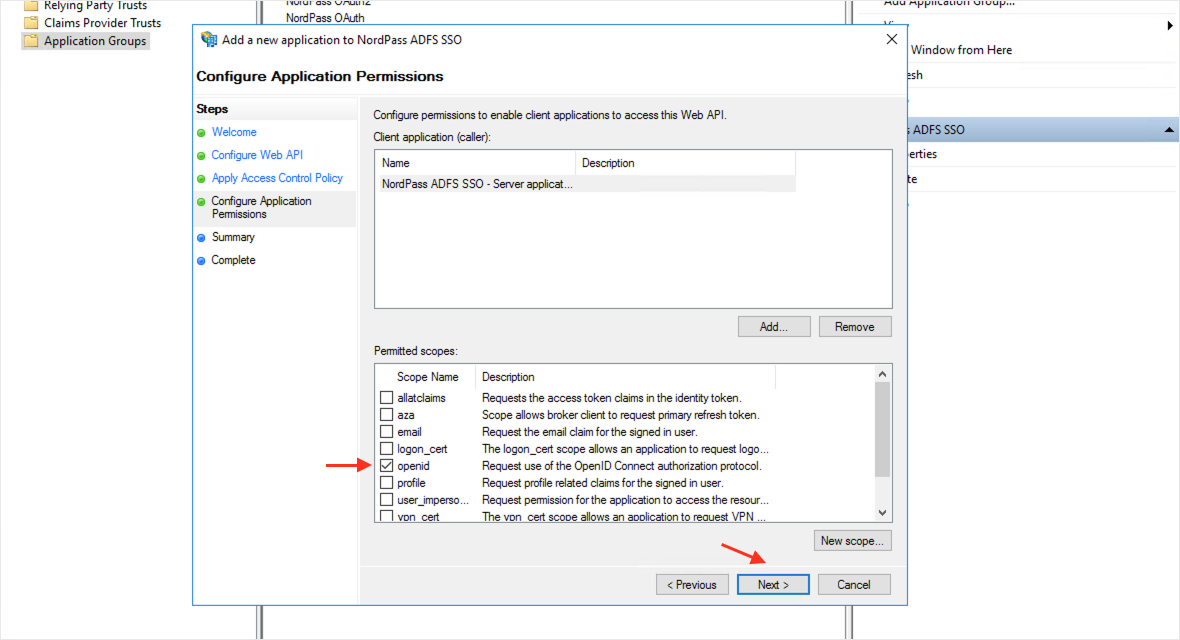The height and width of the screenshot is (640, 1180).
Task: Click the blue Summary step bullet
Action: pos(201,238)
